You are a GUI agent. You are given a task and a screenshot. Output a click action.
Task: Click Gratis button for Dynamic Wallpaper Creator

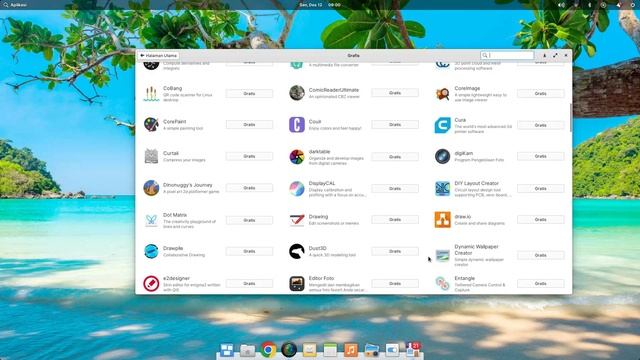tap(540, 255)
